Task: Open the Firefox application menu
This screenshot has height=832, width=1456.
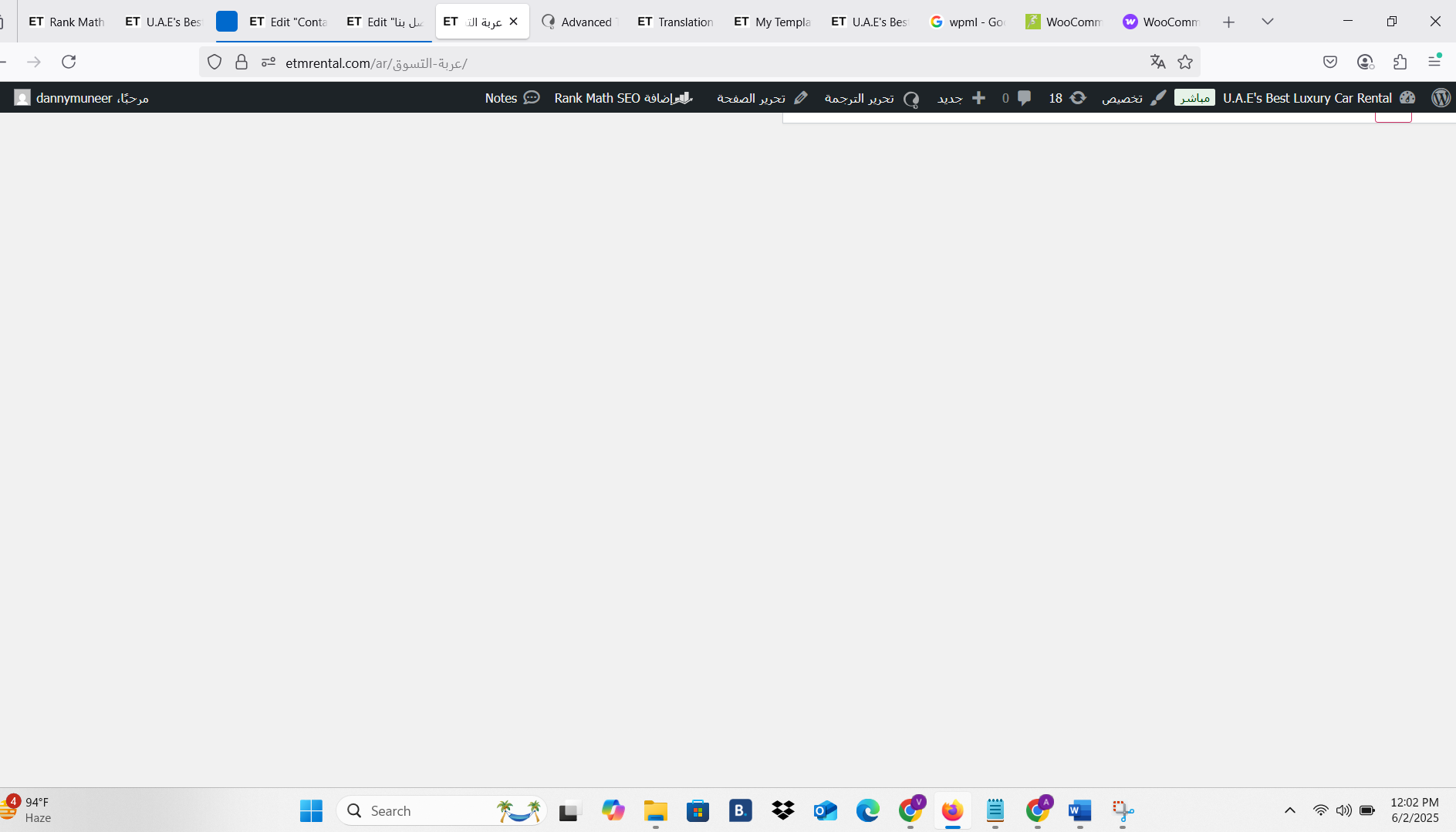Action: [x=1434, y=62]
